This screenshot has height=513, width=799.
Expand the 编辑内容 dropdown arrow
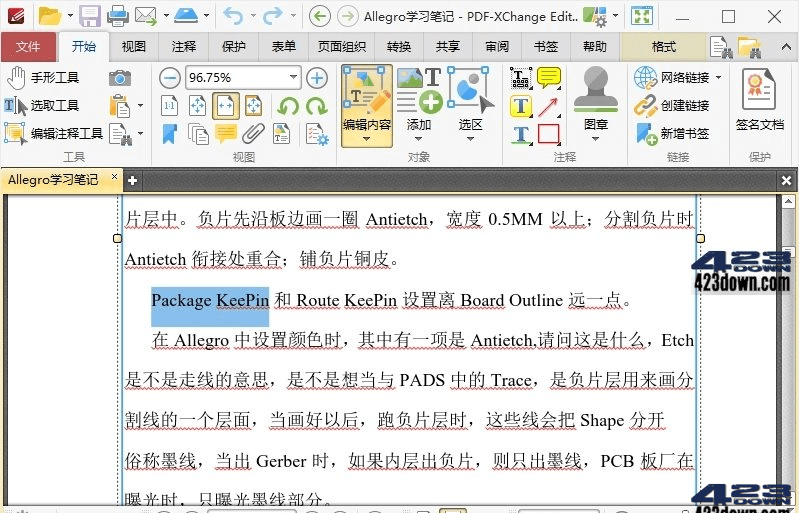click(366, 139)
